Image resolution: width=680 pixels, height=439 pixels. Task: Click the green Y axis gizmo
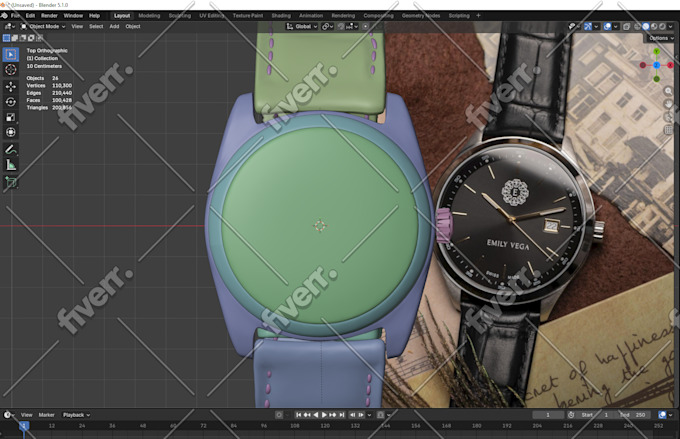pyautogui.click(x=657, y=52)
